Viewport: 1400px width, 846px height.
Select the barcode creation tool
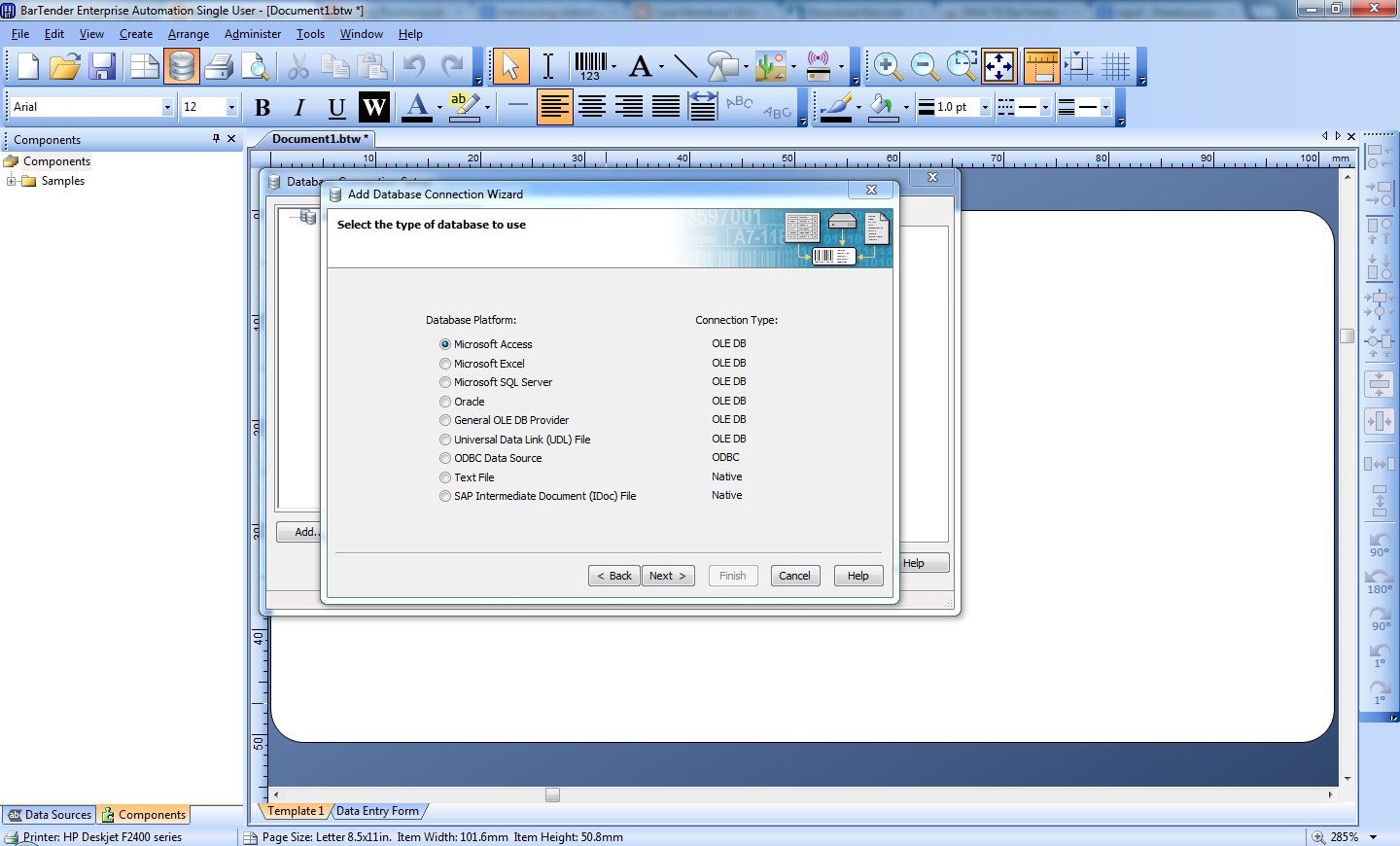pyautogui.click(x=590, y=67)
